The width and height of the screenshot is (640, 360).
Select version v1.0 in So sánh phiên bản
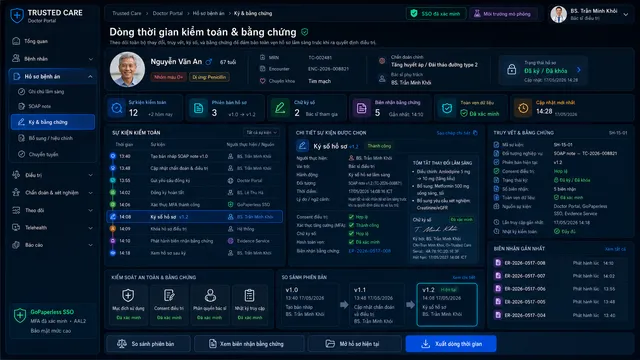click(309, 304)
